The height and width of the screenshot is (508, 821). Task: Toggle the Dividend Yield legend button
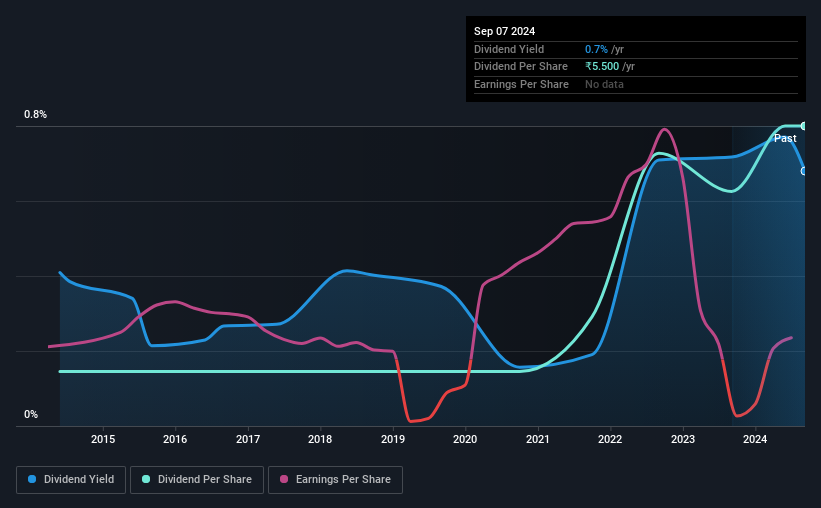71,480
